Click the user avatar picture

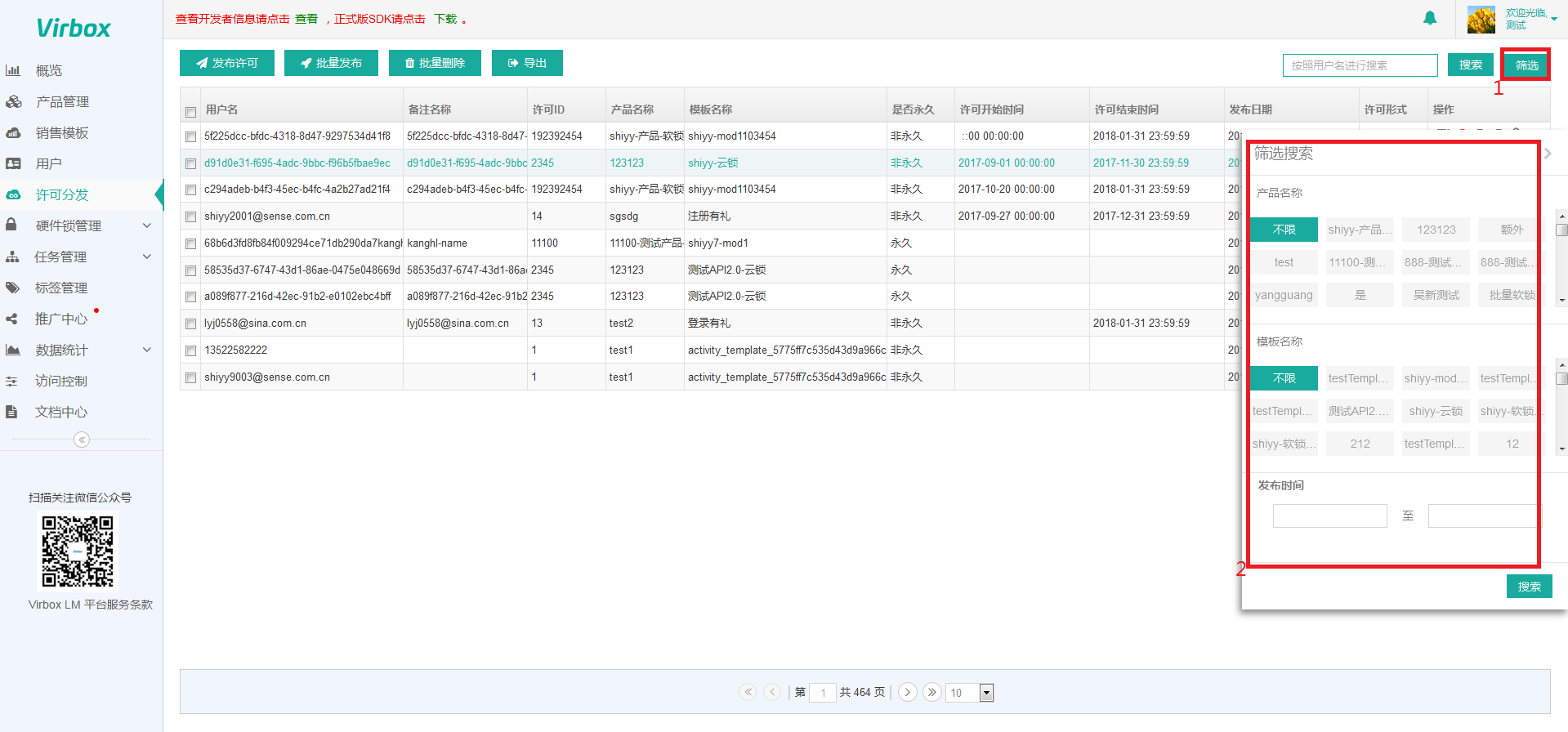point(1481,20)
